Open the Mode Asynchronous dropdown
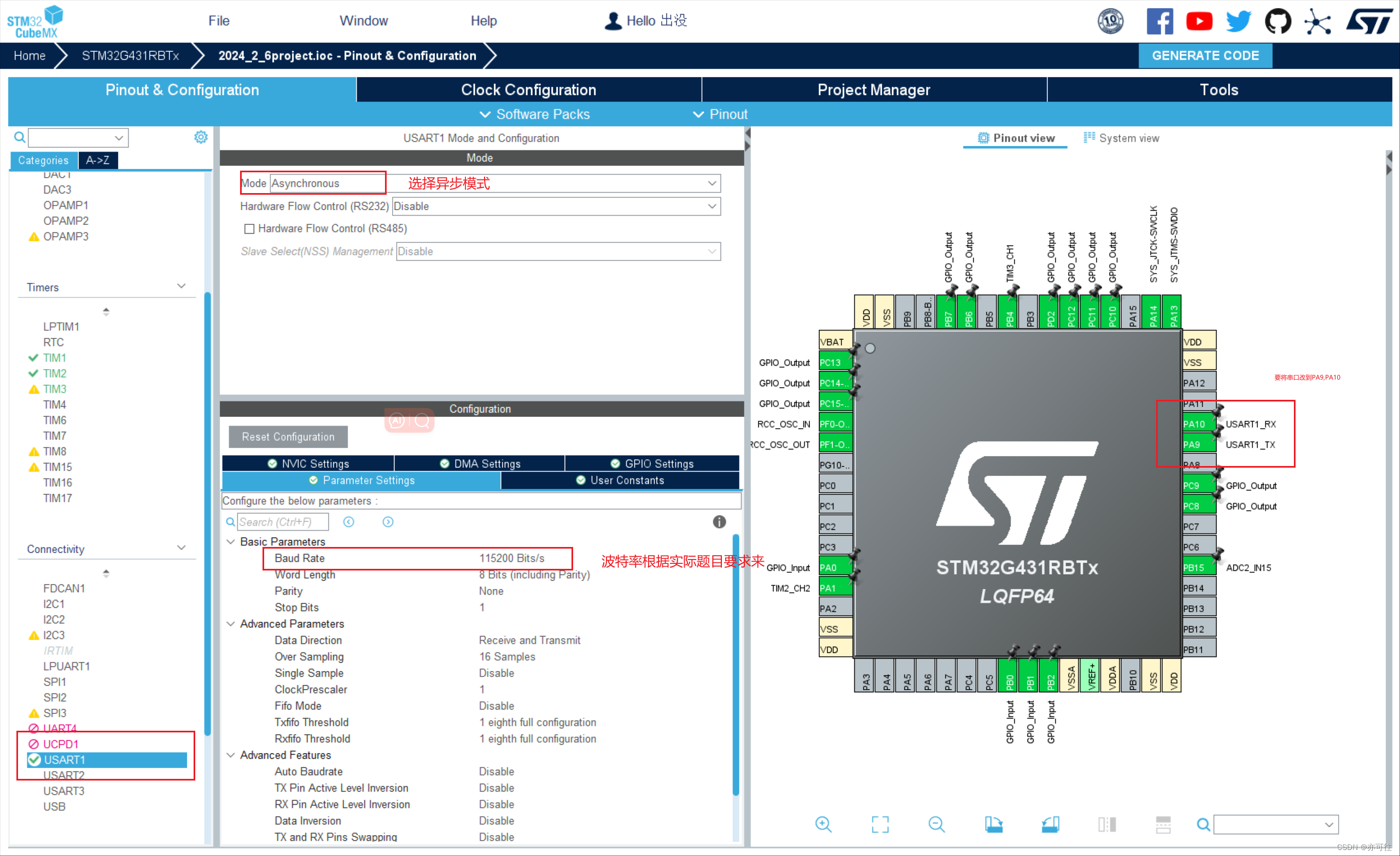Image resolution: width=1400 pixels, height=856 pixels. point(495,183)
